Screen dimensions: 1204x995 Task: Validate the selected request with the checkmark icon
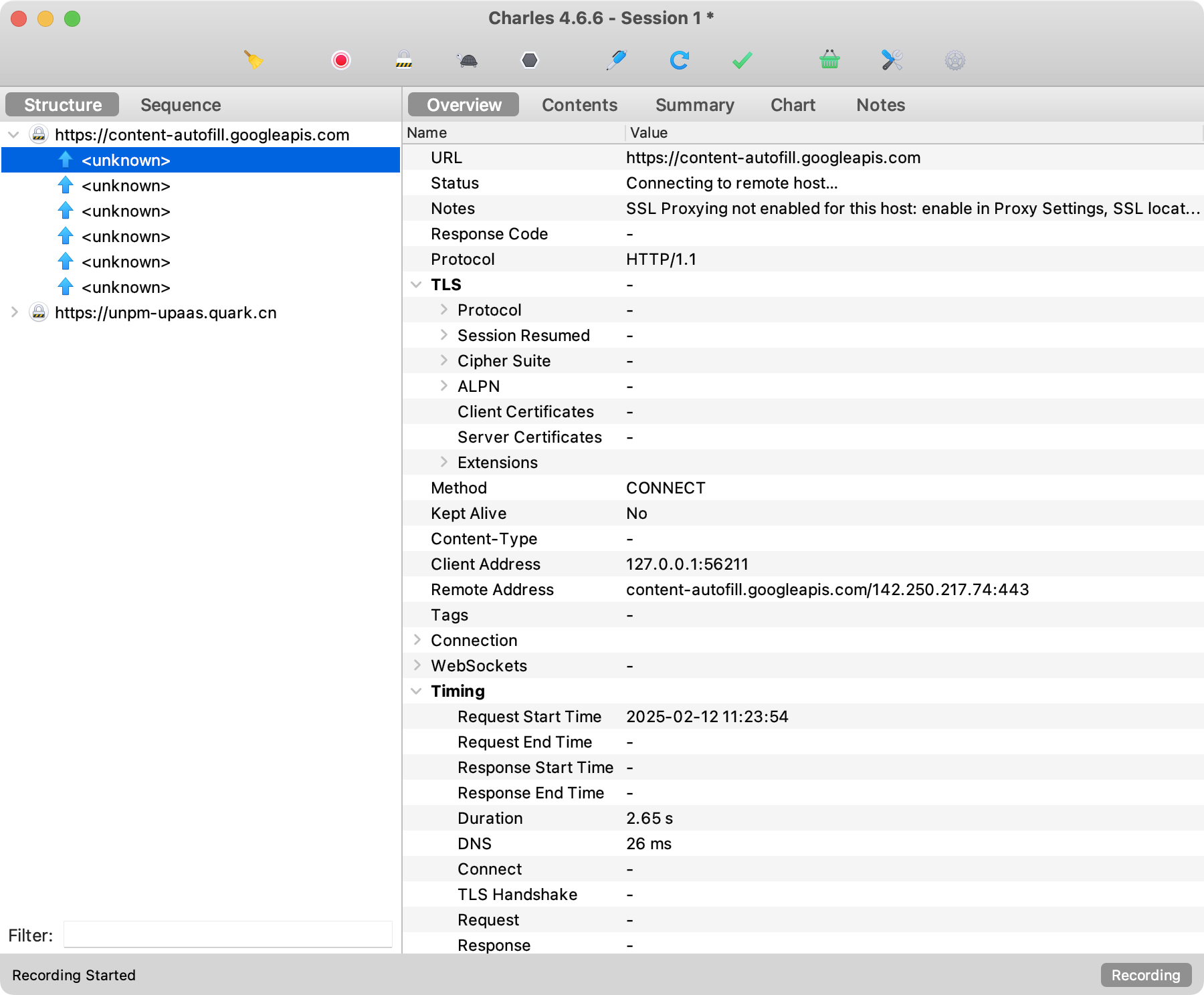pos(741,60)
